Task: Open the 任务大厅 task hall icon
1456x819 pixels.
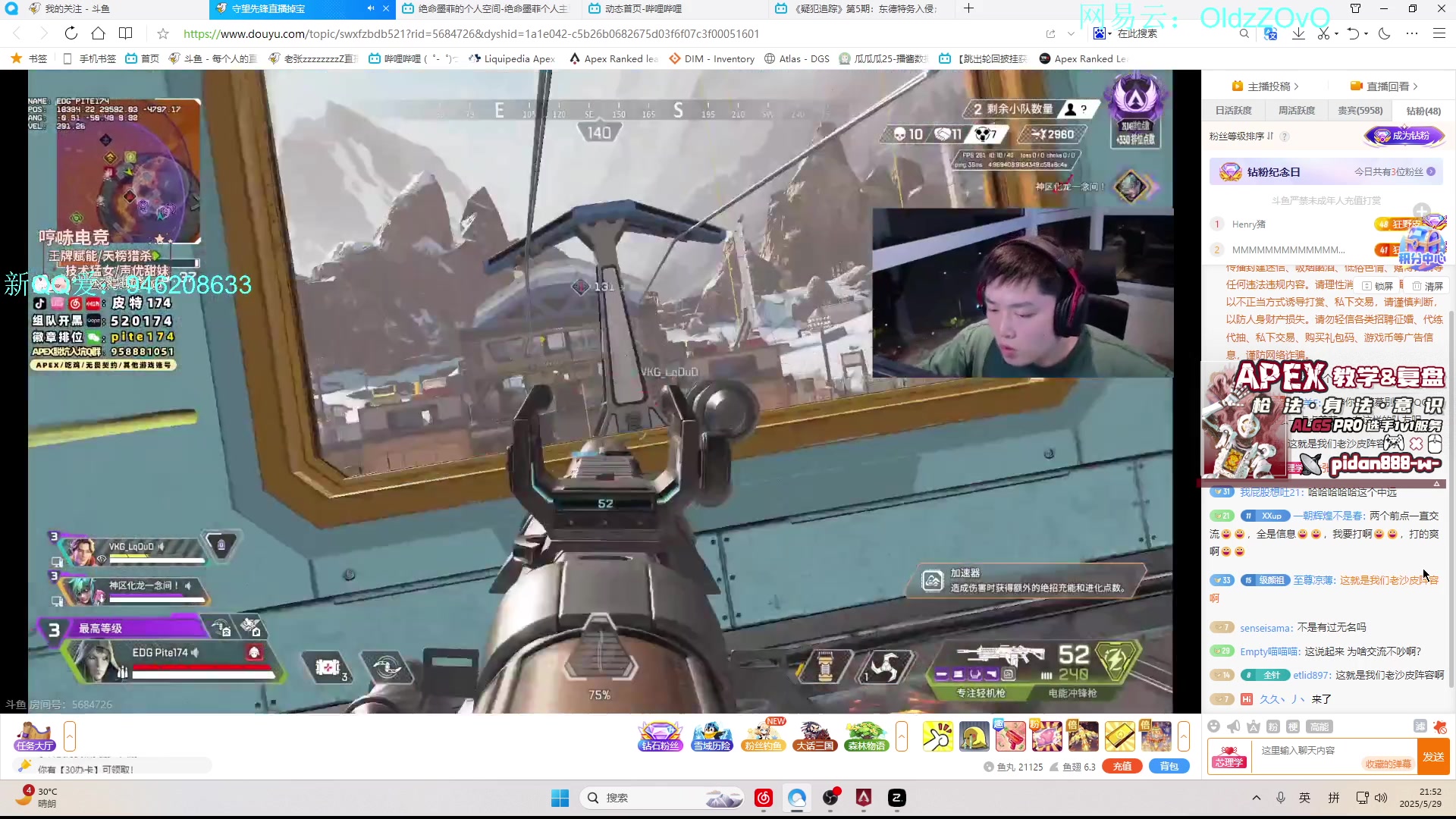Action: point(34,736)
